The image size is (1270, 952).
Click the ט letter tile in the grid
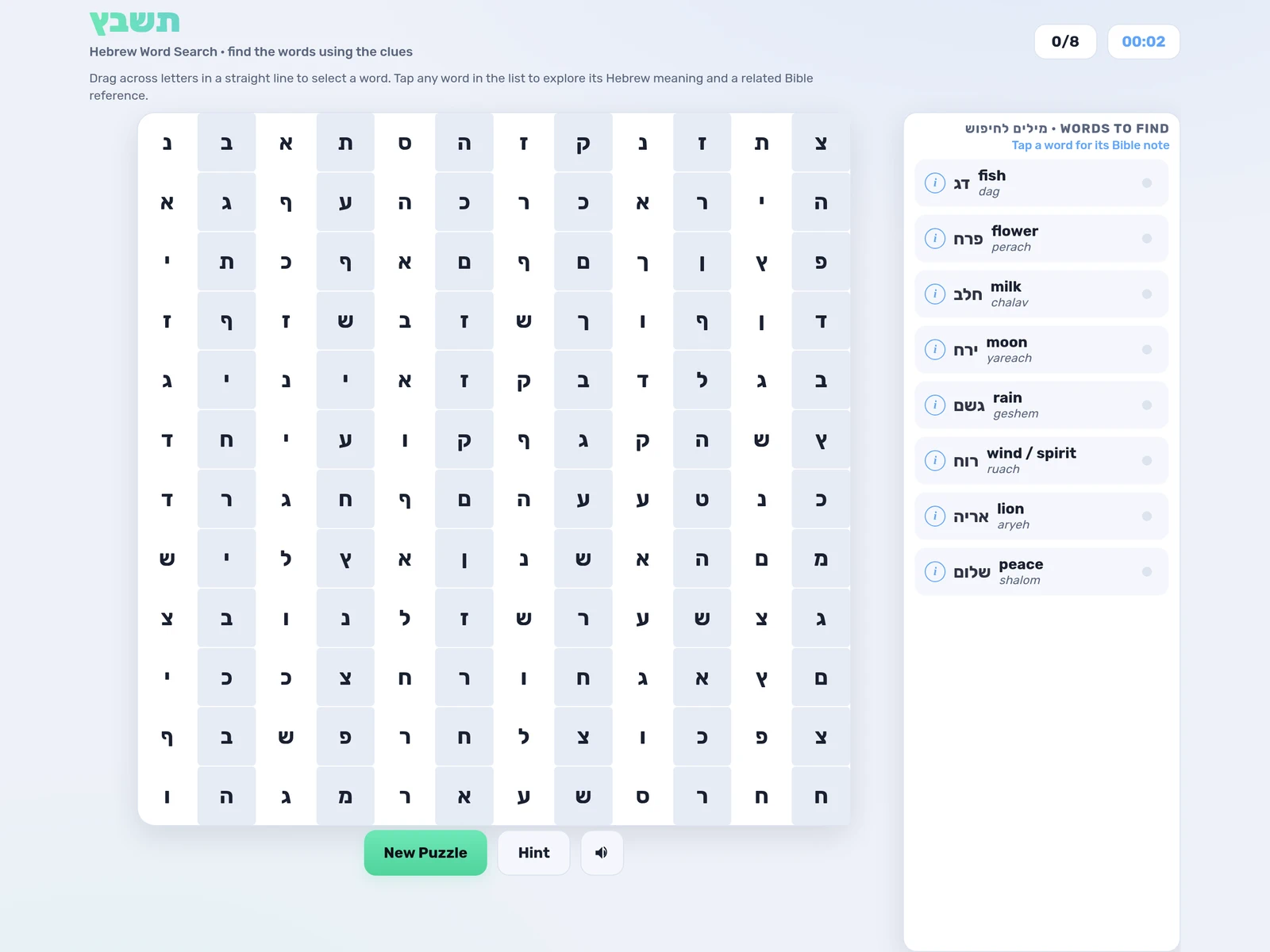coord(702,500)
